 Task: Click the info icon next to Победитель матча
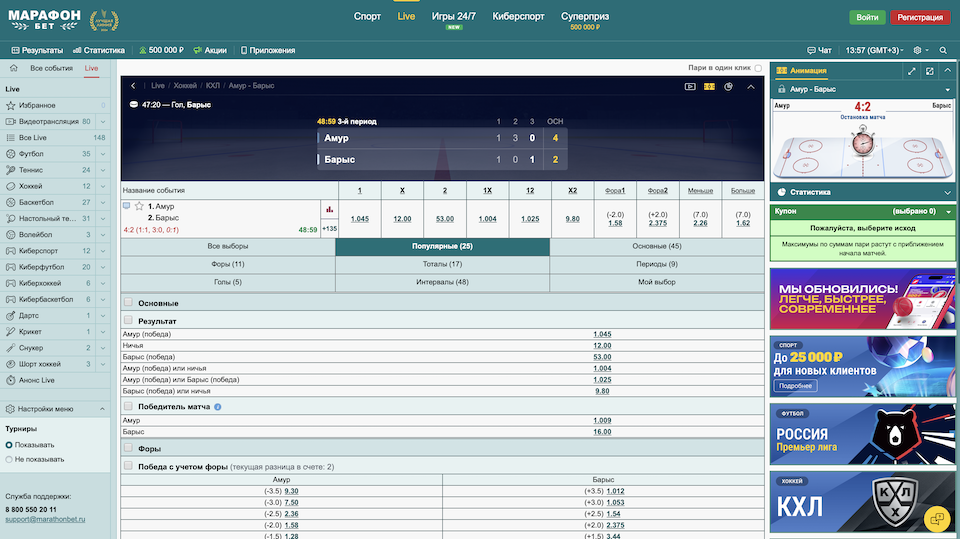click(217, 407)
